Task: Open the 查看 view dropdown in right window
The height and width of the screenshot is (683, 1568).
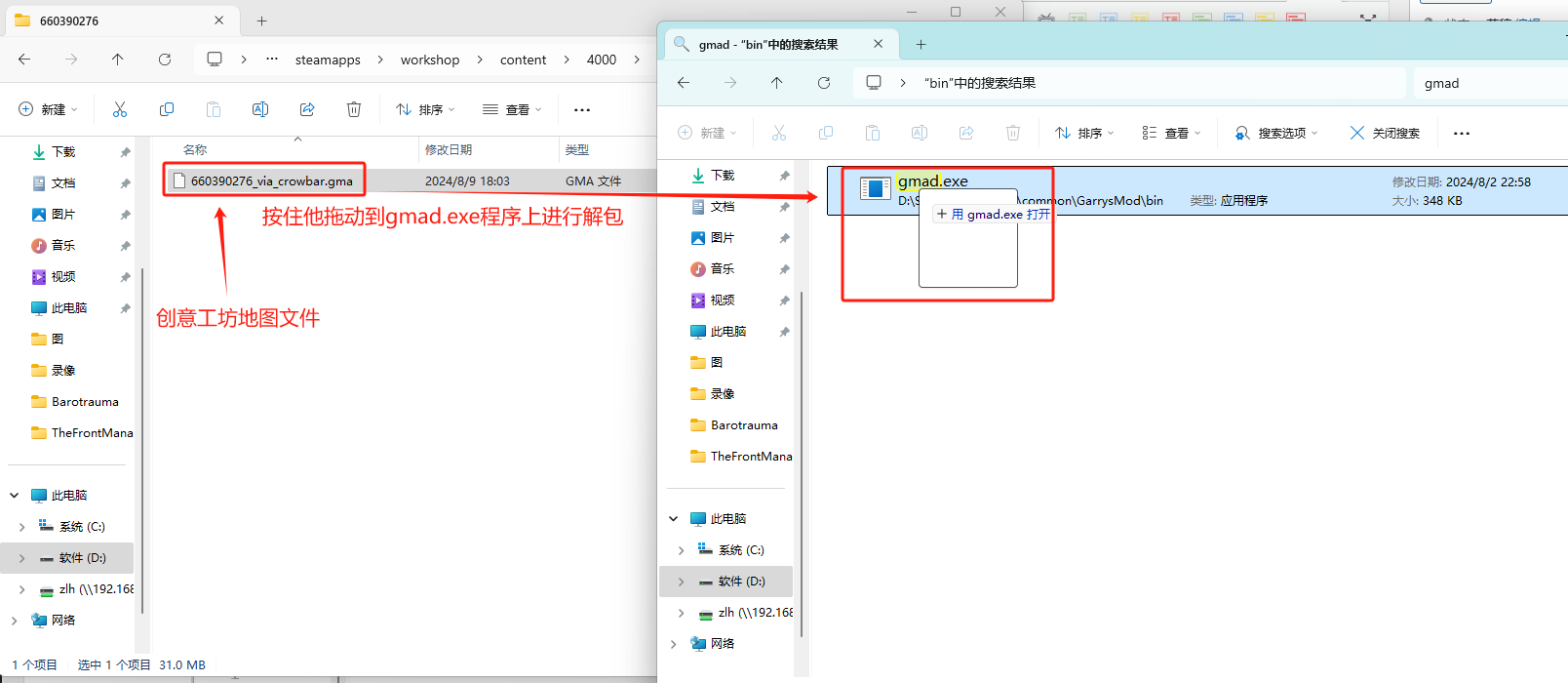Action: pyautogui.click(x=1171, y=134)
